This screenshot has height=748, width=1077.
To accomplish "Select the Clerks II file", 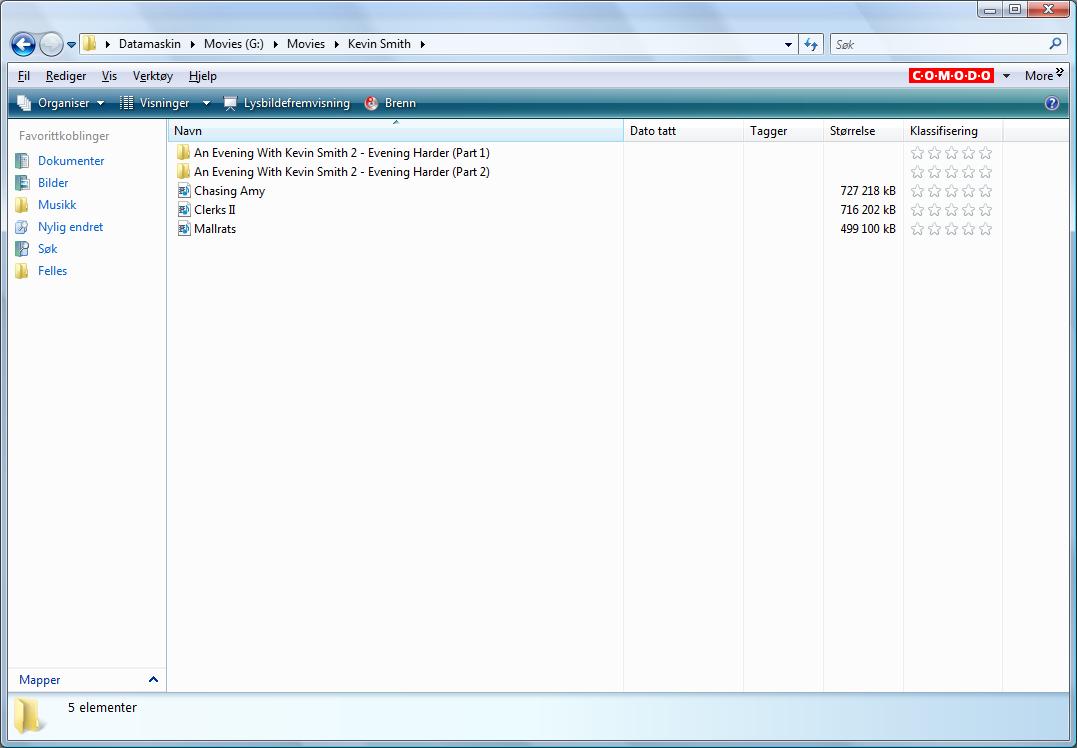I will 214,209.
